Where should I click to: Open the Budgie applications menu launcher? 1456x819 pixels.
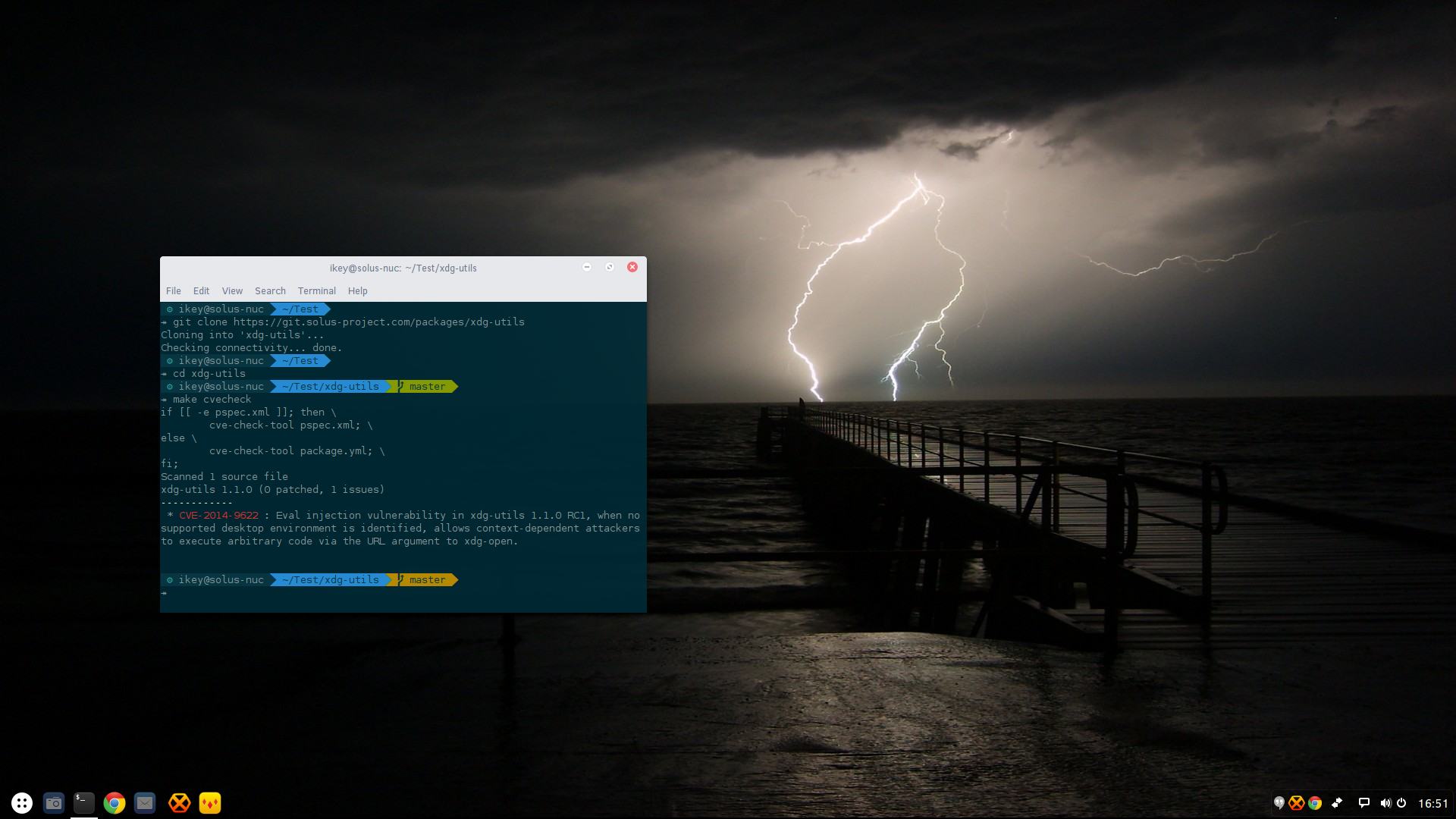(22, 802)
